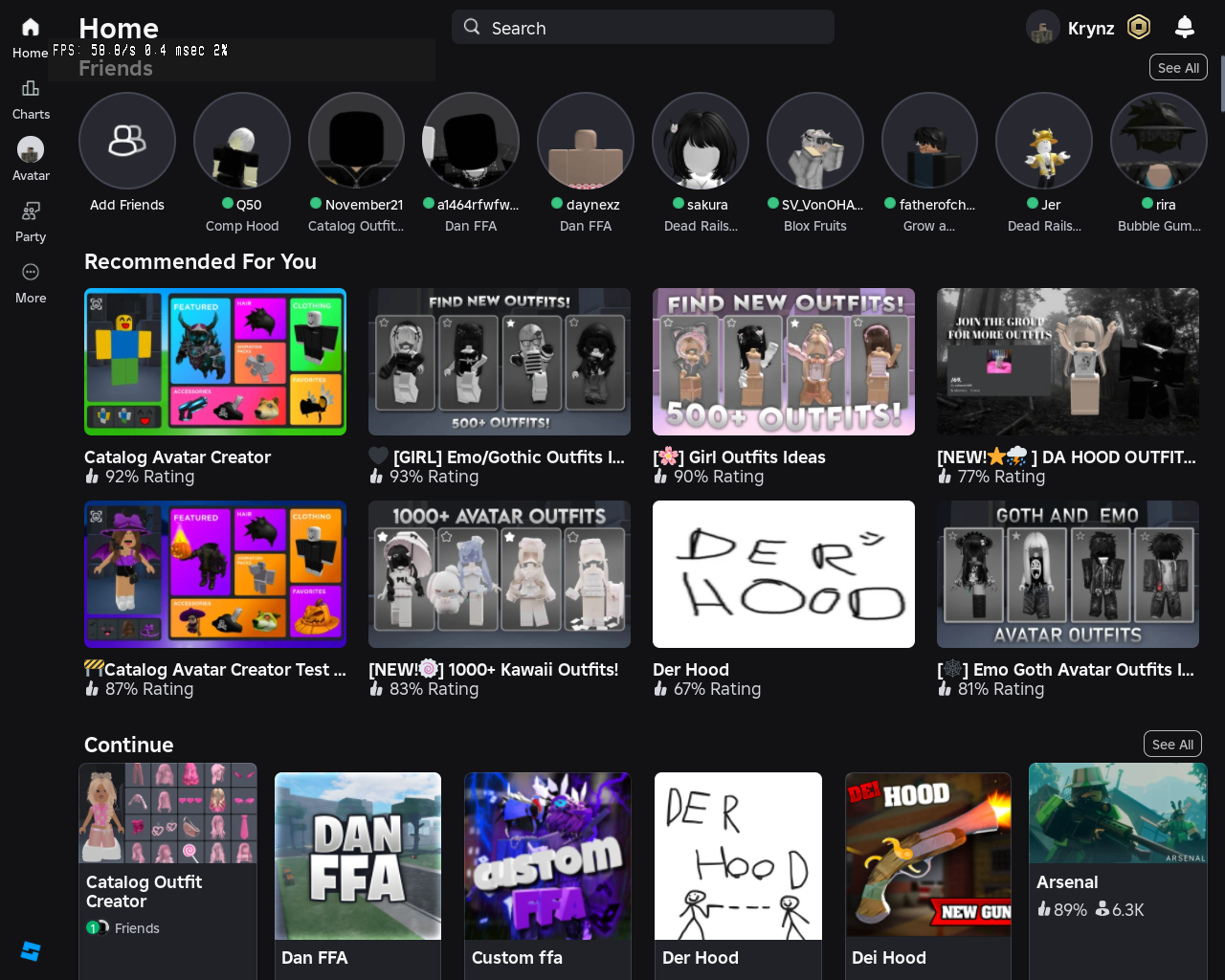Open friend daynexz's avatar
The height and width of the screenshot is (980, 1225).
tap(586, 141)
